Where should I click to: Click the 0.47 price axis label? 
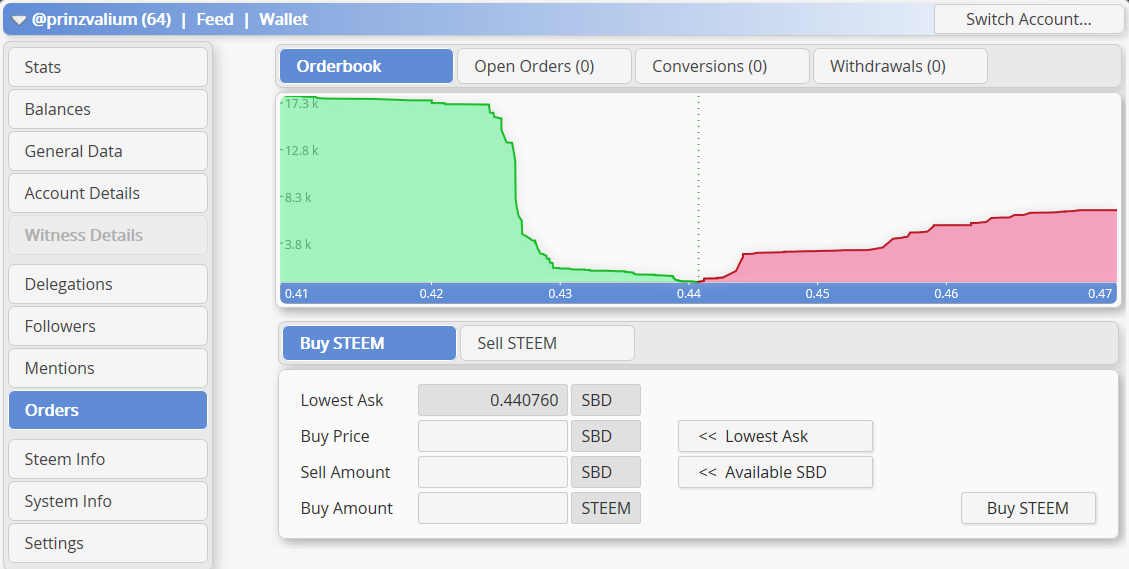[1100, 294]
